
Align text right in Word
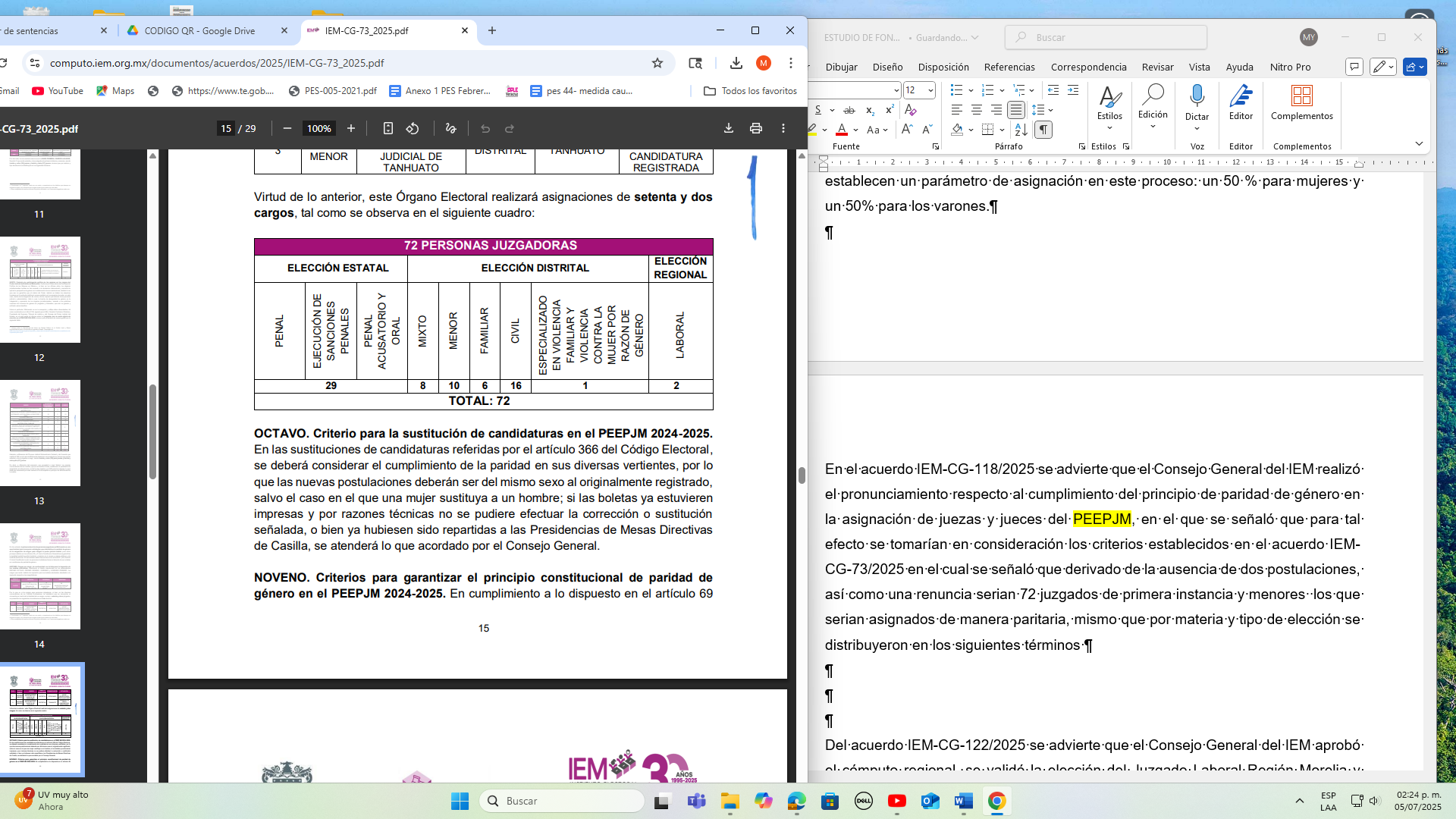click(996, 110)
